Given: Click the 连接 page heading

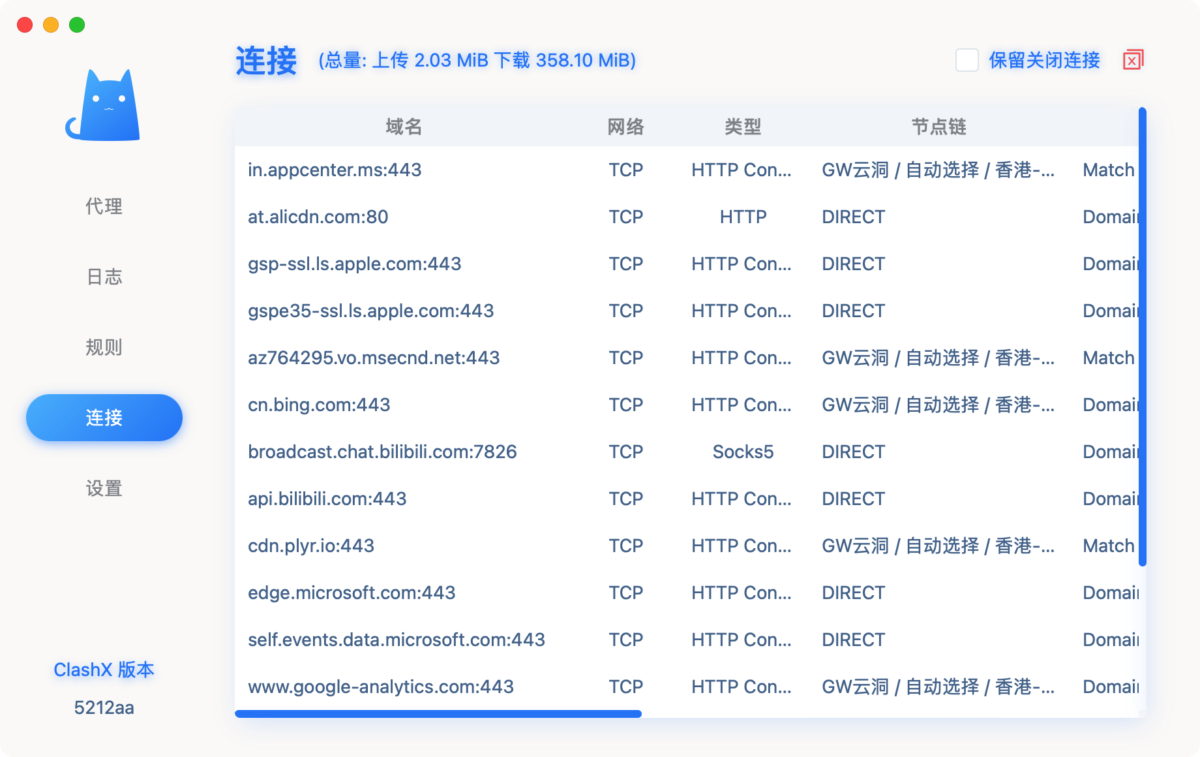Looking at the screenshot, I should (x=266, y=61).
